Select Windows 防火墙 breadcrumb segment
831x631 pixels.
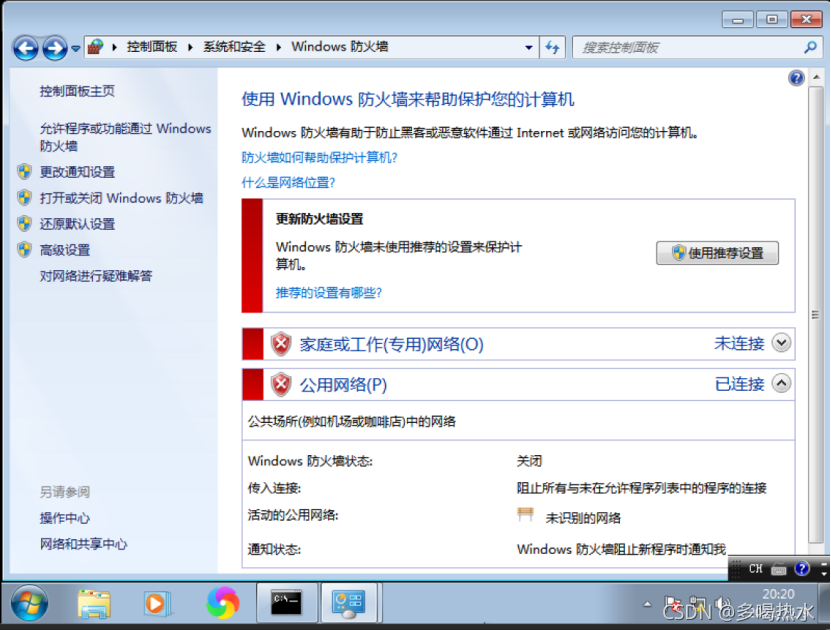pyautogui.click(x=340, y=47)
